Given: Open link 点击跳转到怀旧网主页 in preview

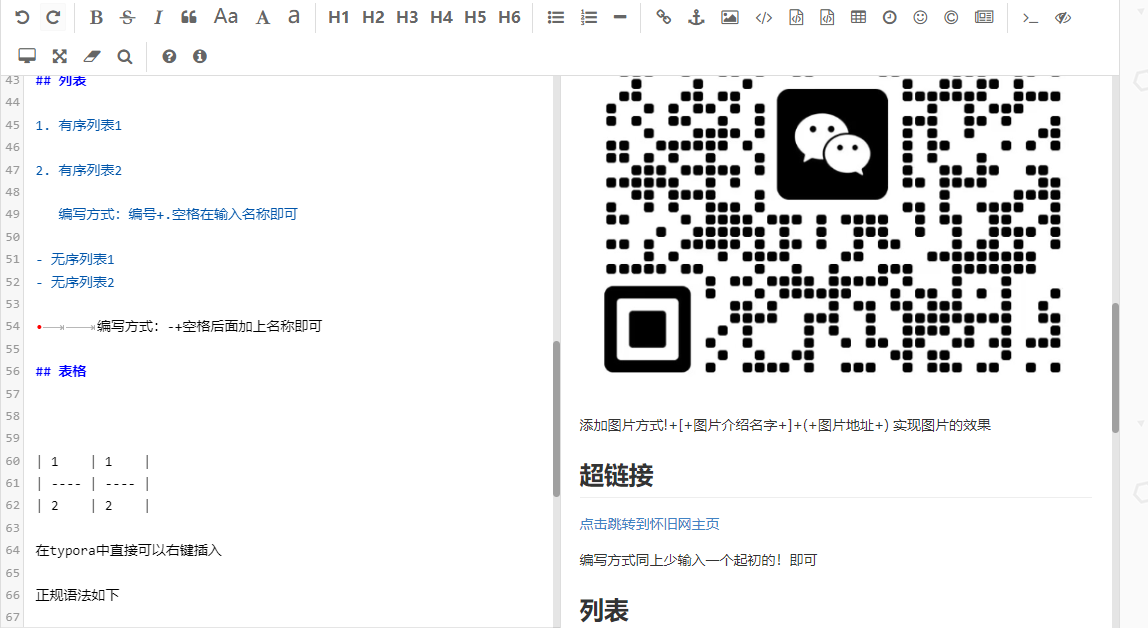Looking at the screenshot, I should pyautogui.click(x=649, y=524).
